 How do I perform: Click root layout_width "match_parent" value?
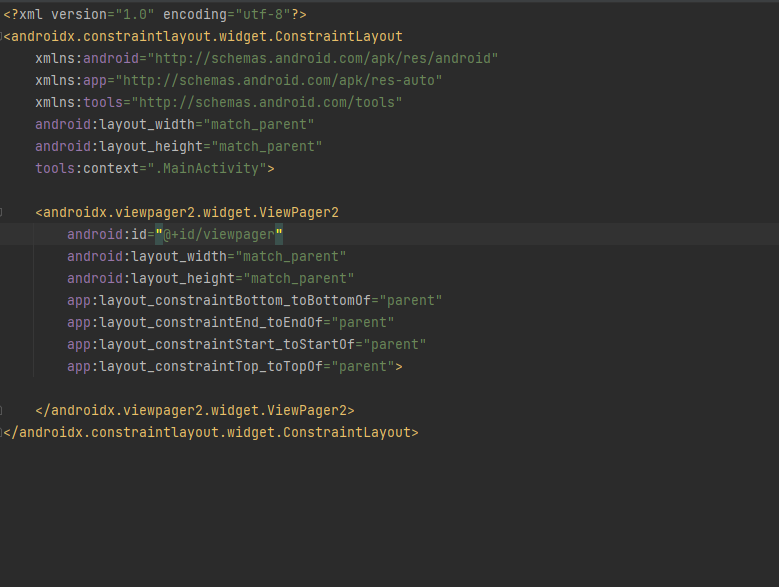coord(258,125)
